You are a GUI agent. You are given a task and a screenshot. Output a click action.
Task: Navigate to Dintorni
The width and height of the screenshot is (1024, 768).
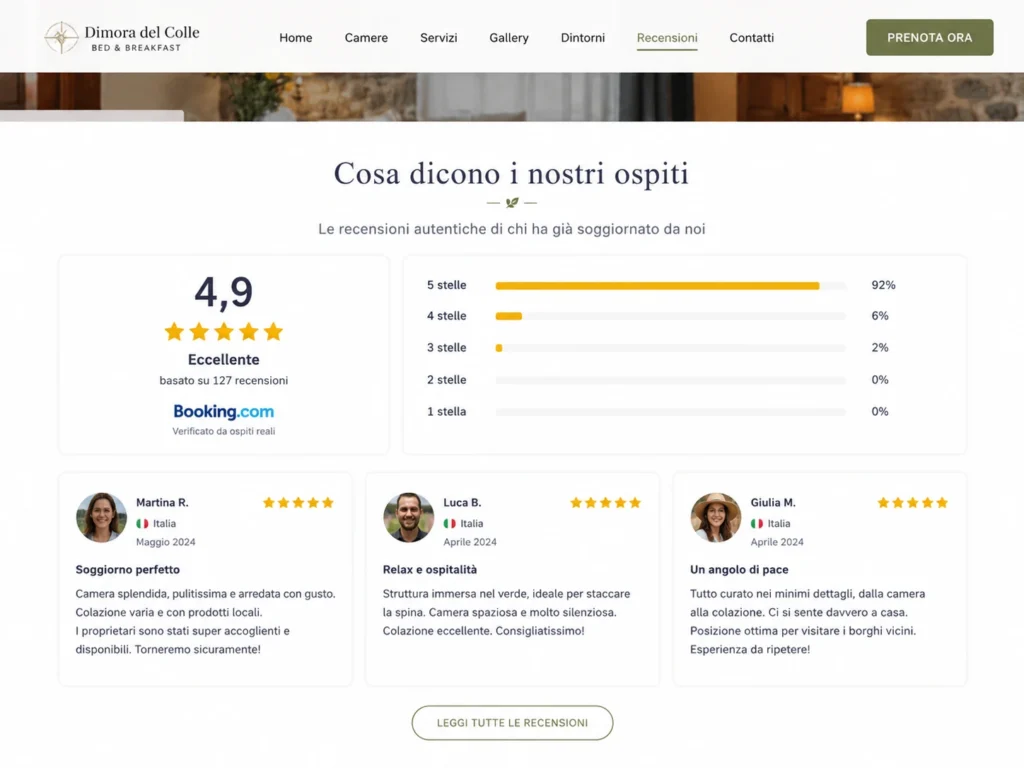[x=583, y=38]
